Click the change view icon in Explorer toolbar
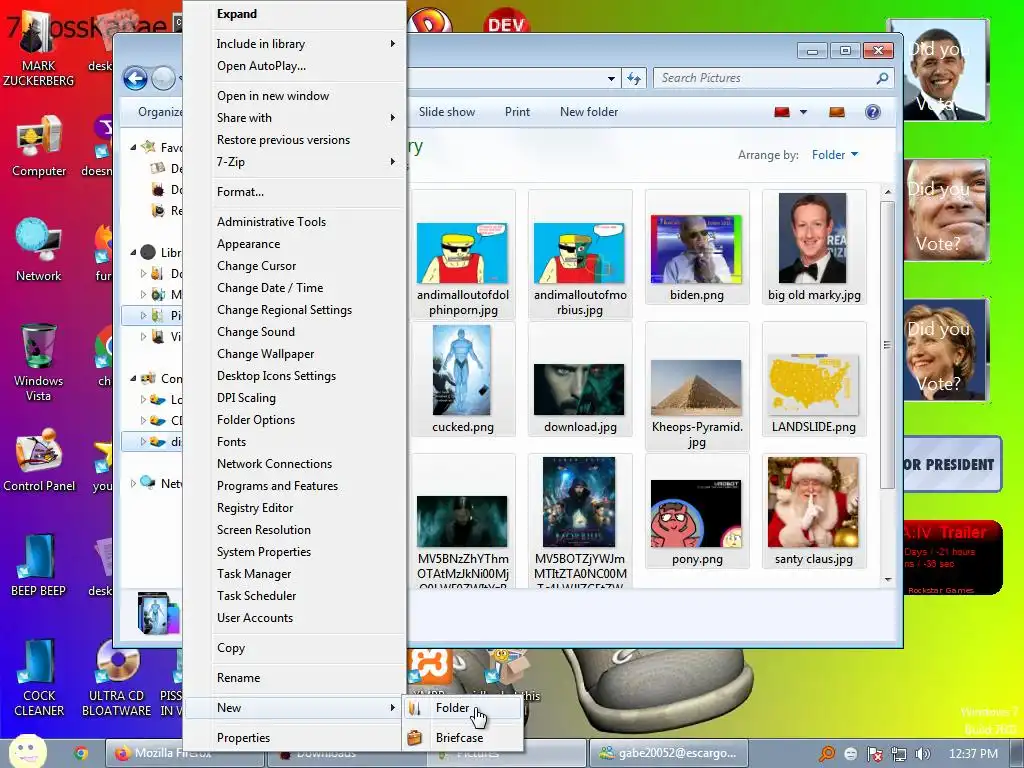This screenshot has width=1024, height=768. [x=782, y=112]
